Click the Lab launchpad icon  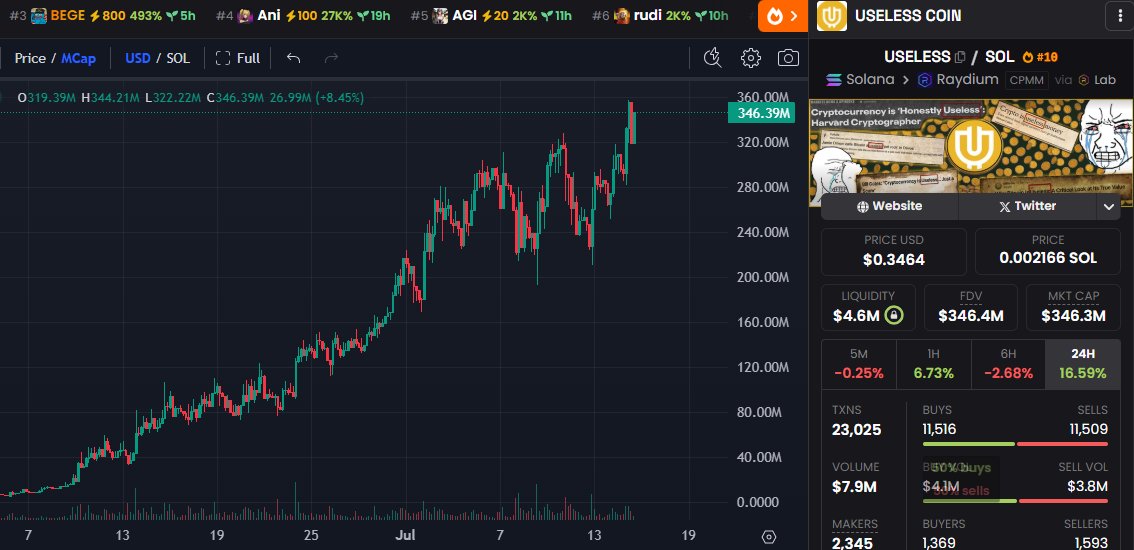(x=1083, y=80)
